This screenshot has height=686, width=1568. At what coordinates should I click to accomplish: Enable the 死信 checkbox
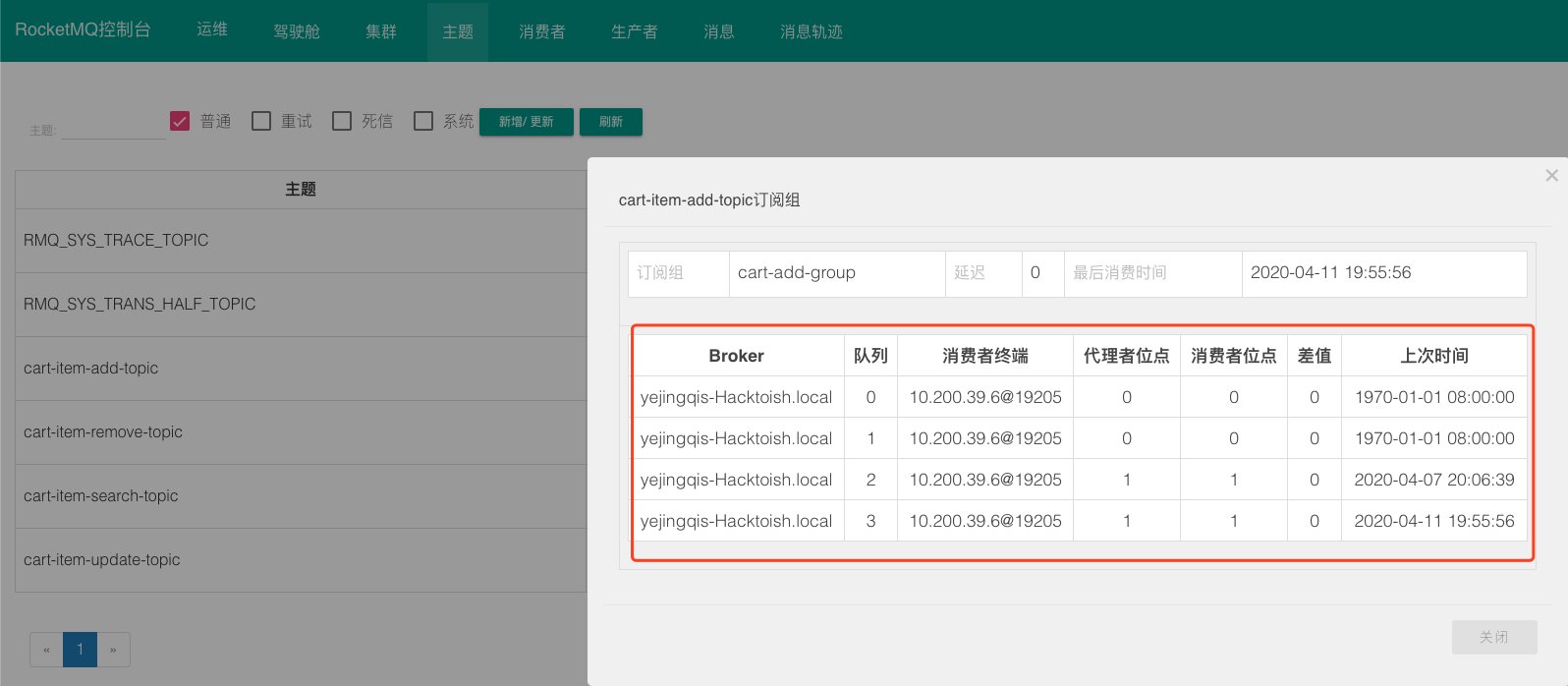342,121
